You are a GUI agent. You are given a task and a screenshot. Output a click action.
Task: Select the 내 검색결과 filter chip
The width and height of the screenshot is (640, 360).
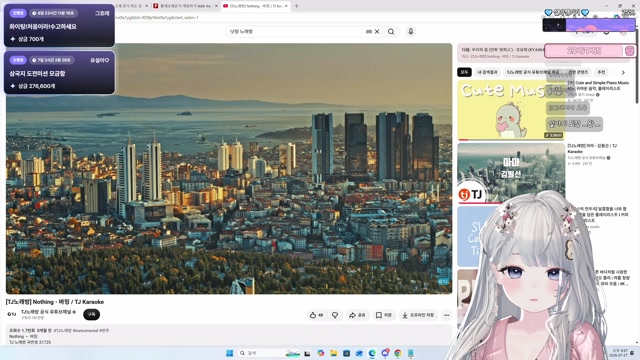coord(487,72)
